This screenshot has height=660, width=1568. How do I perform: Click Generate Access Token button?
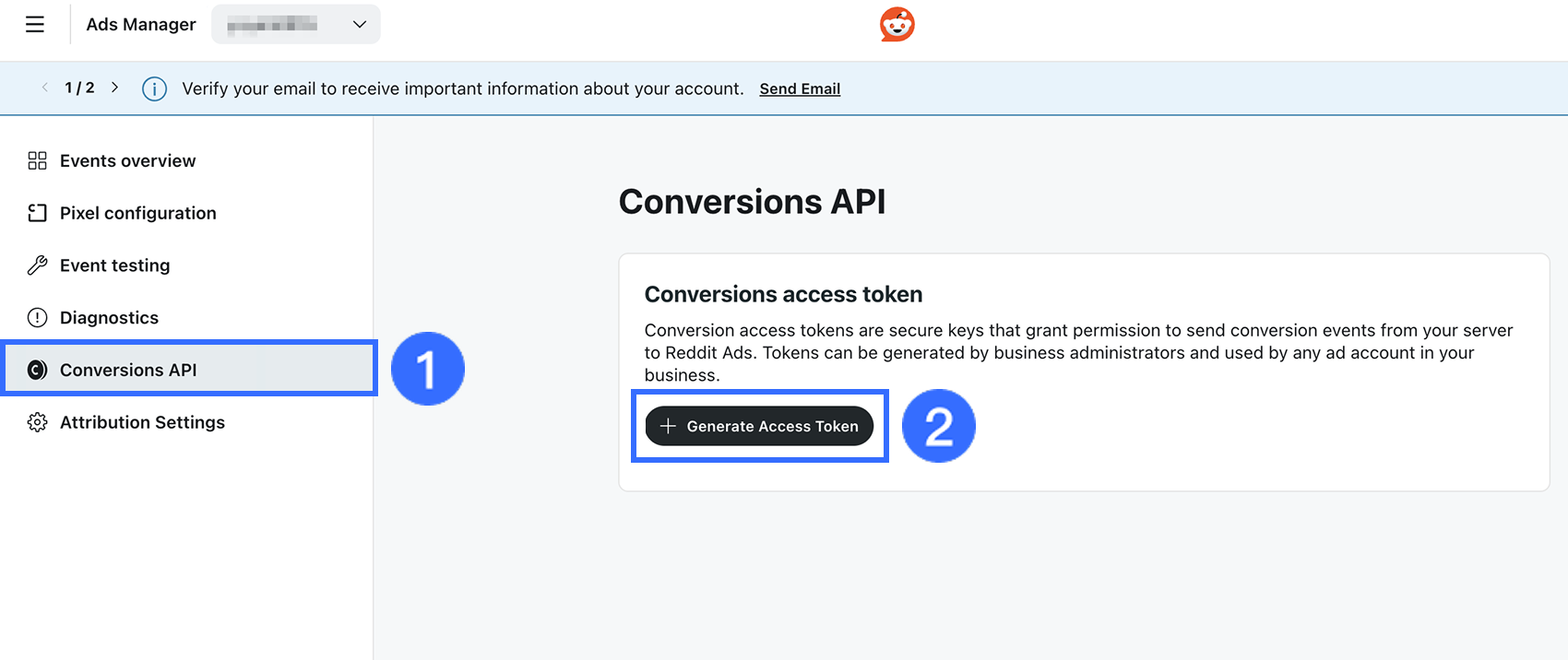tap(759, 426)
